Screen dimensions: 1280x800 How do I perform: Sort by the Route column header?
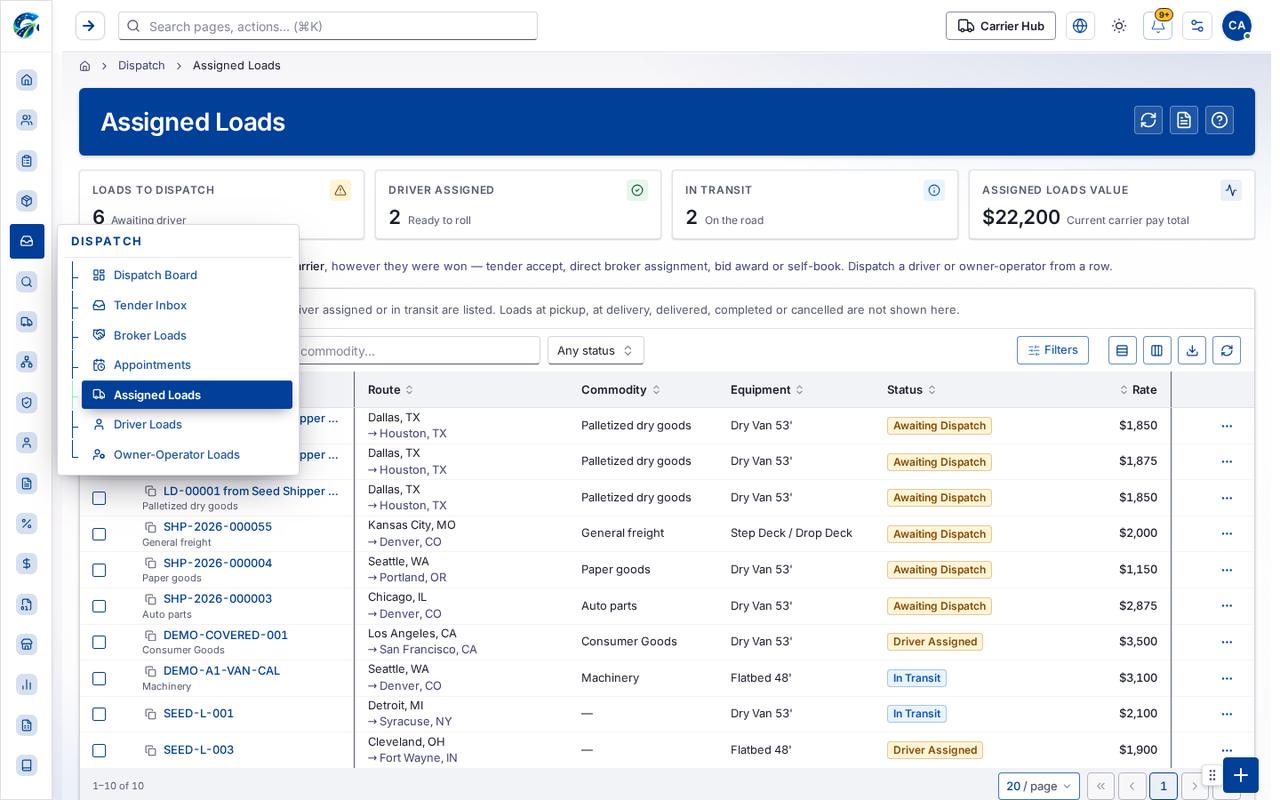click(x=390, y=390)
